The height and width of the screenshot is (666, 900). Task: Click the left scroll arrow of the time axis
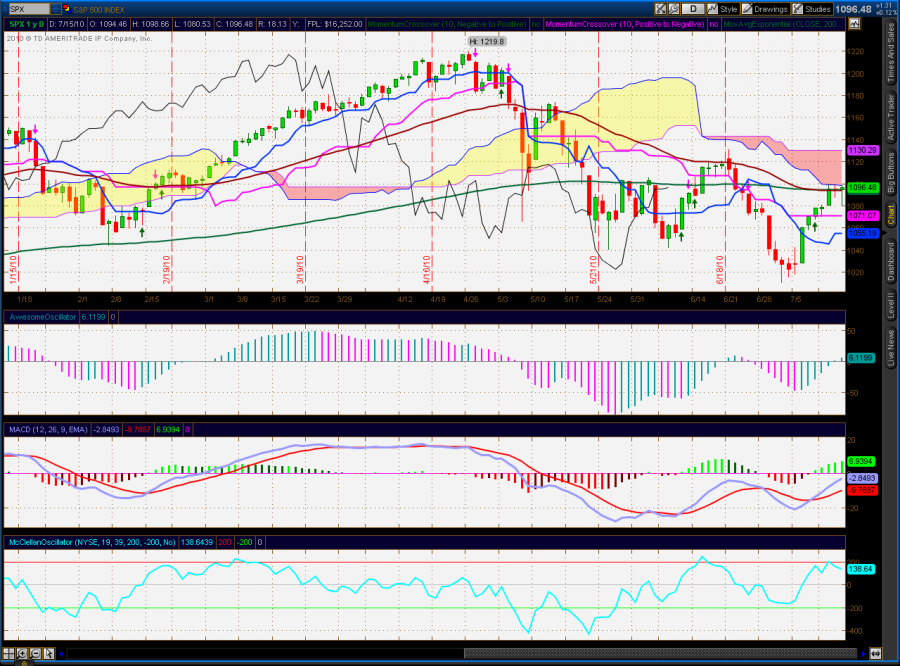point(61,653)
